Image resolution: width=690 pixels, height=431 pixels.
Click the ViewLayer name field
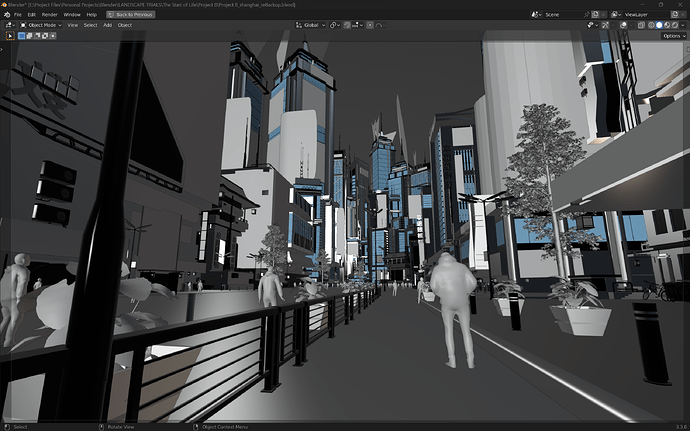pos(646,15)
